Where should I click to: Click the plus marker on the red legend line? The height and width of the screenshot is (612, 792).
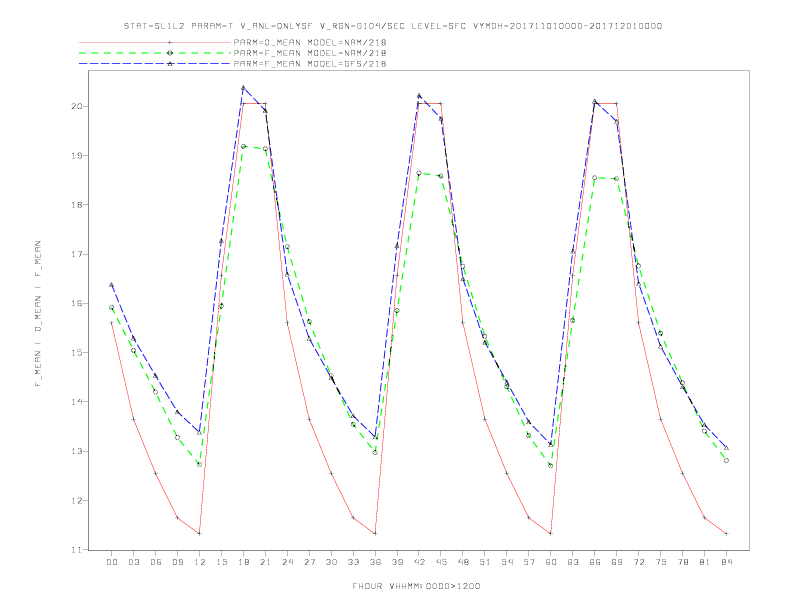pos(170,42)
